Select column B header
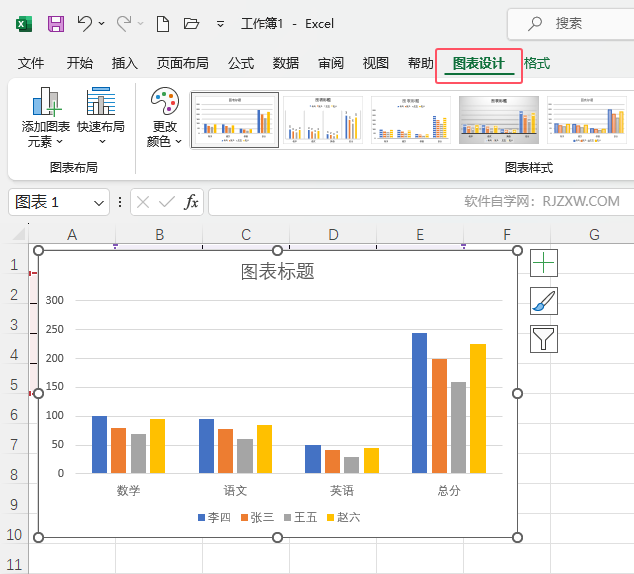634x574 pixels. 159,234
